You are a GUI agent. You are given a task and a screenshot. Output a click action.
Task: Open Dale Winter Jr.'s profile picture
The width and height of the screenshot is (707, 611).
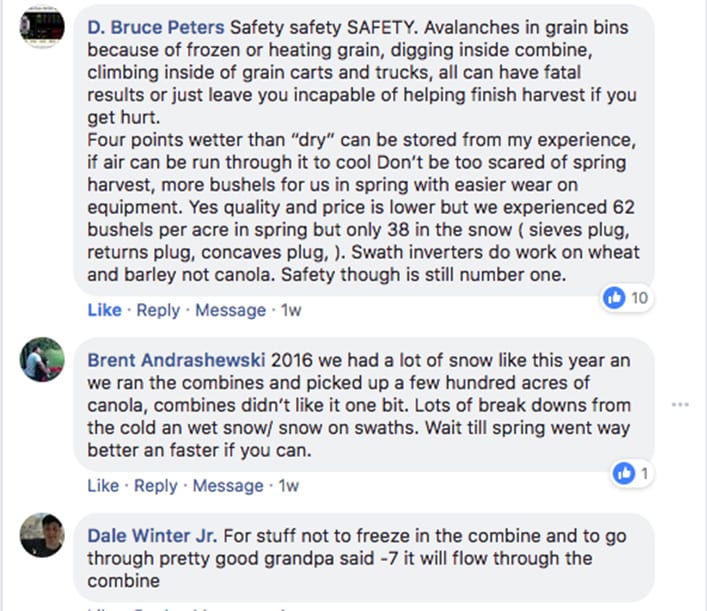click(43, 538)
